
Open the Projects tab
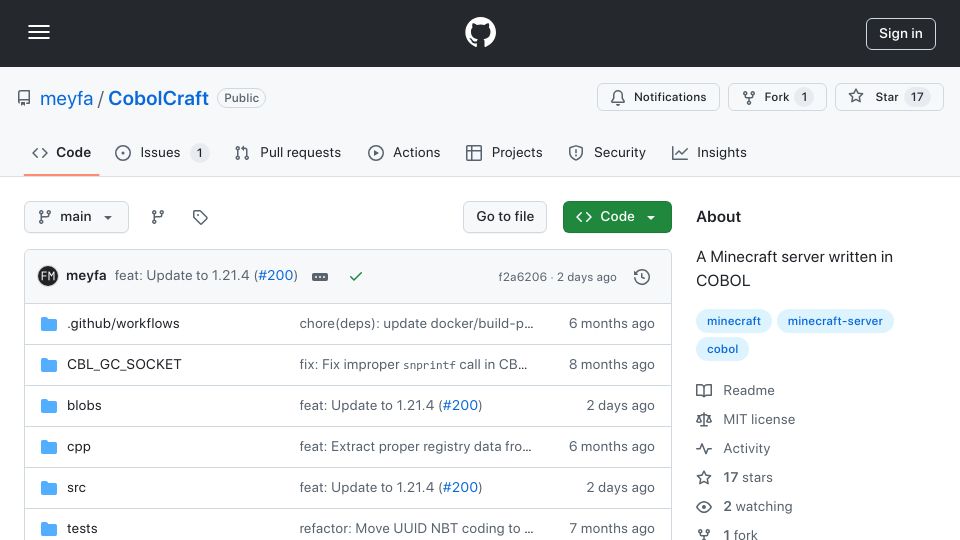[x=504, y=152]
